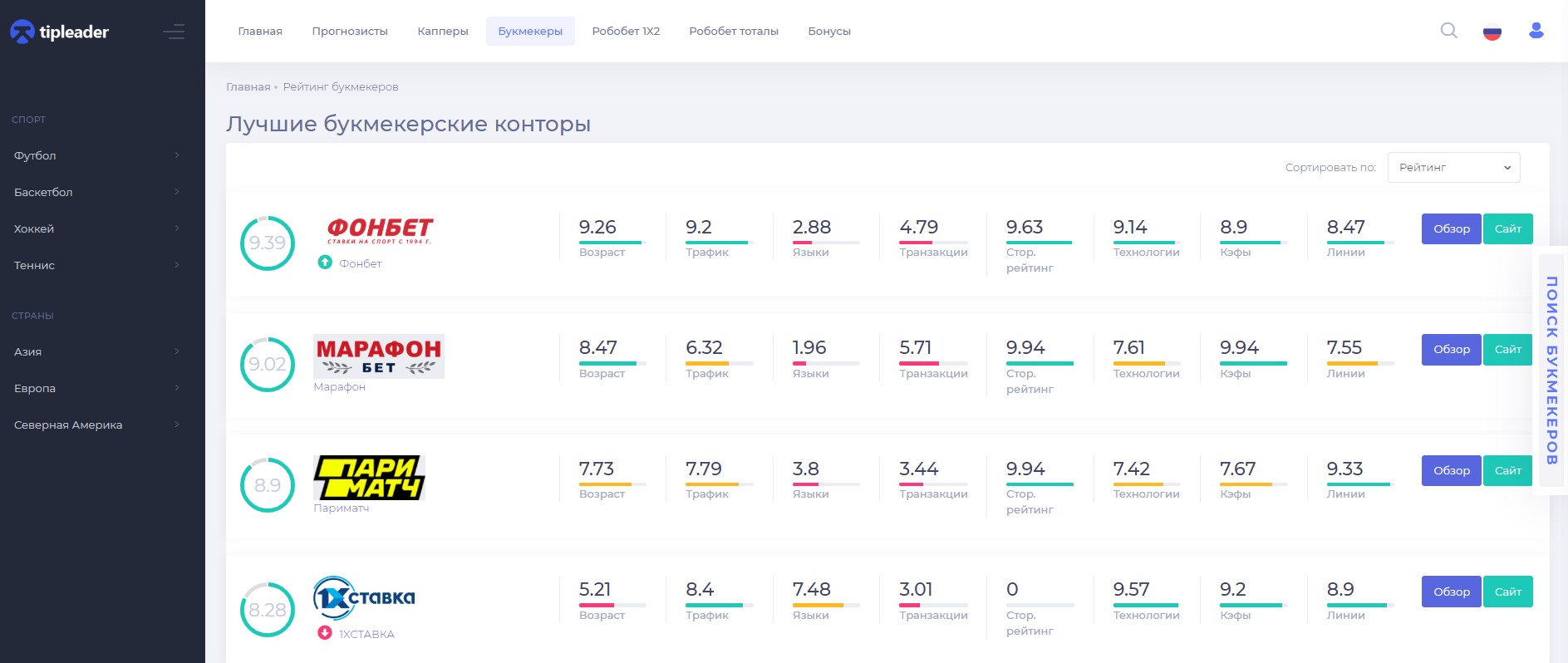Click Фонбет Стор. рейтинг value 9.63

point(1025,227)
